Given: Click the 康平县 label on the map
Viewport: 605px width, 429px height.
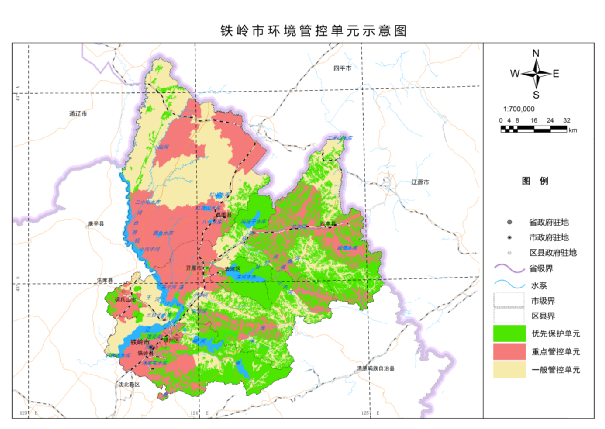Looking at the screenshot, I should pyautogui.click(x=96, y=223).
